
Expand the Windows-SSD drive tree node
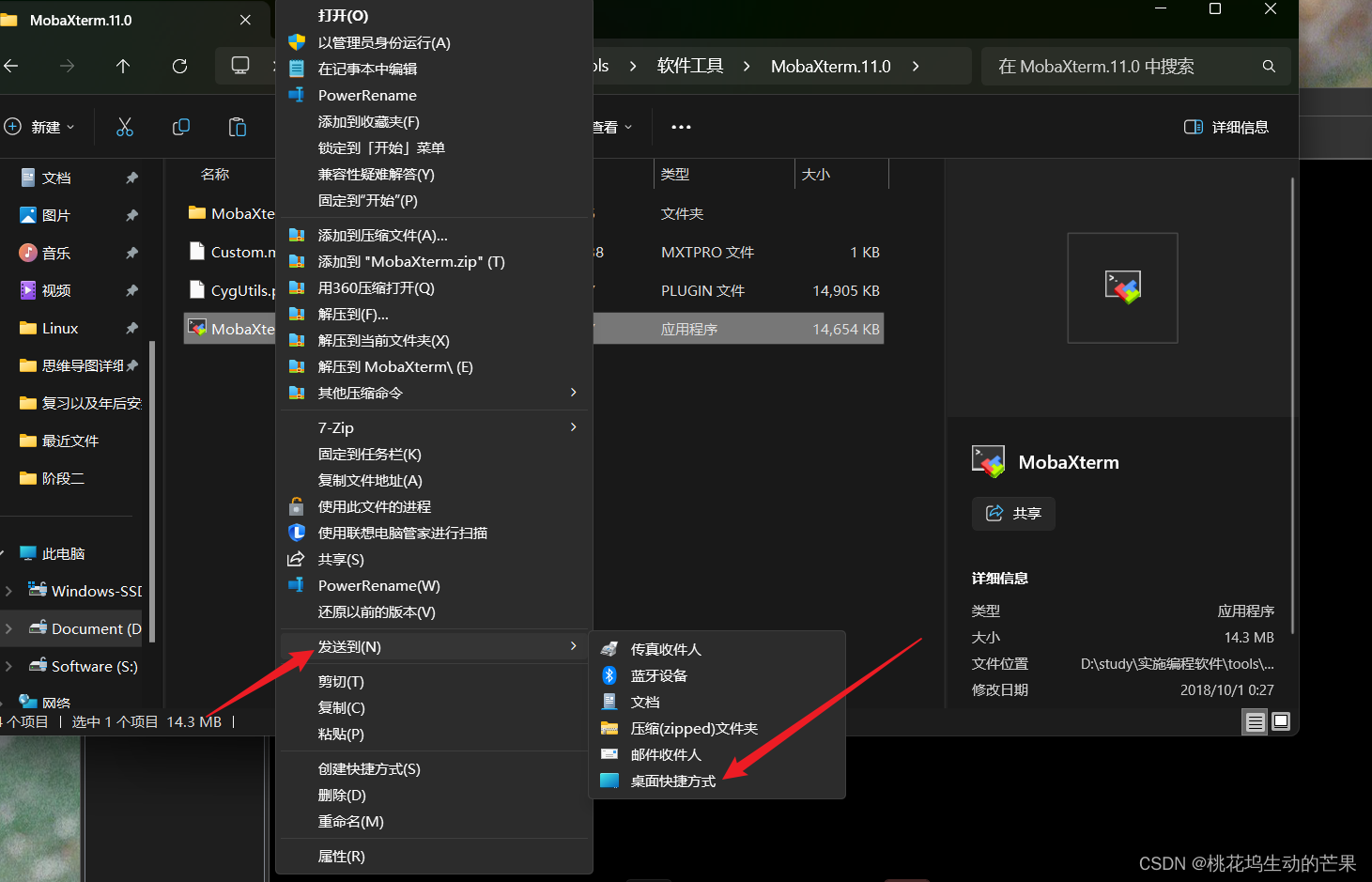click(8, 591)
